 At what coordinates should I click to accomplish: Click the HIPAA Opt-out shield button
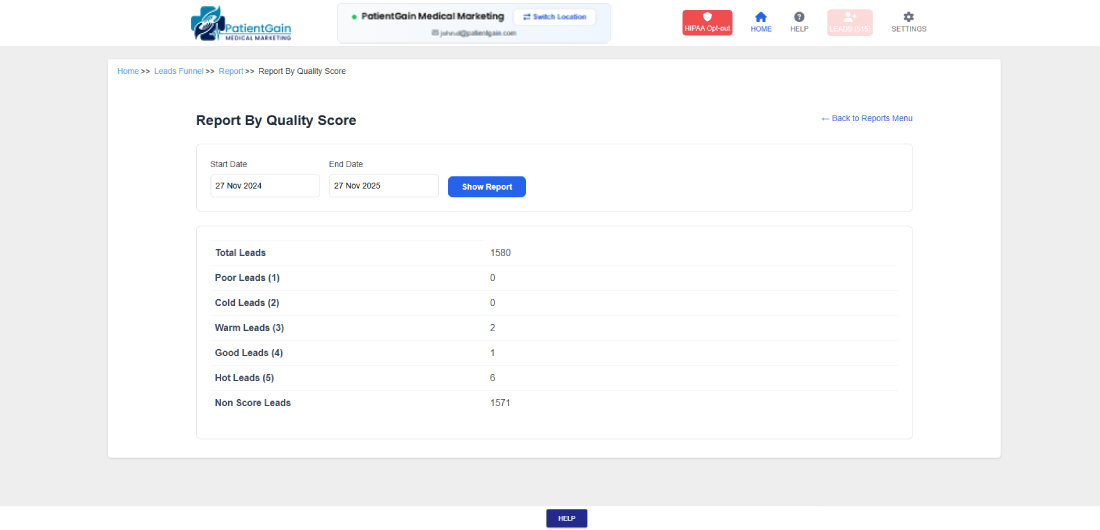tap(707, 22)
